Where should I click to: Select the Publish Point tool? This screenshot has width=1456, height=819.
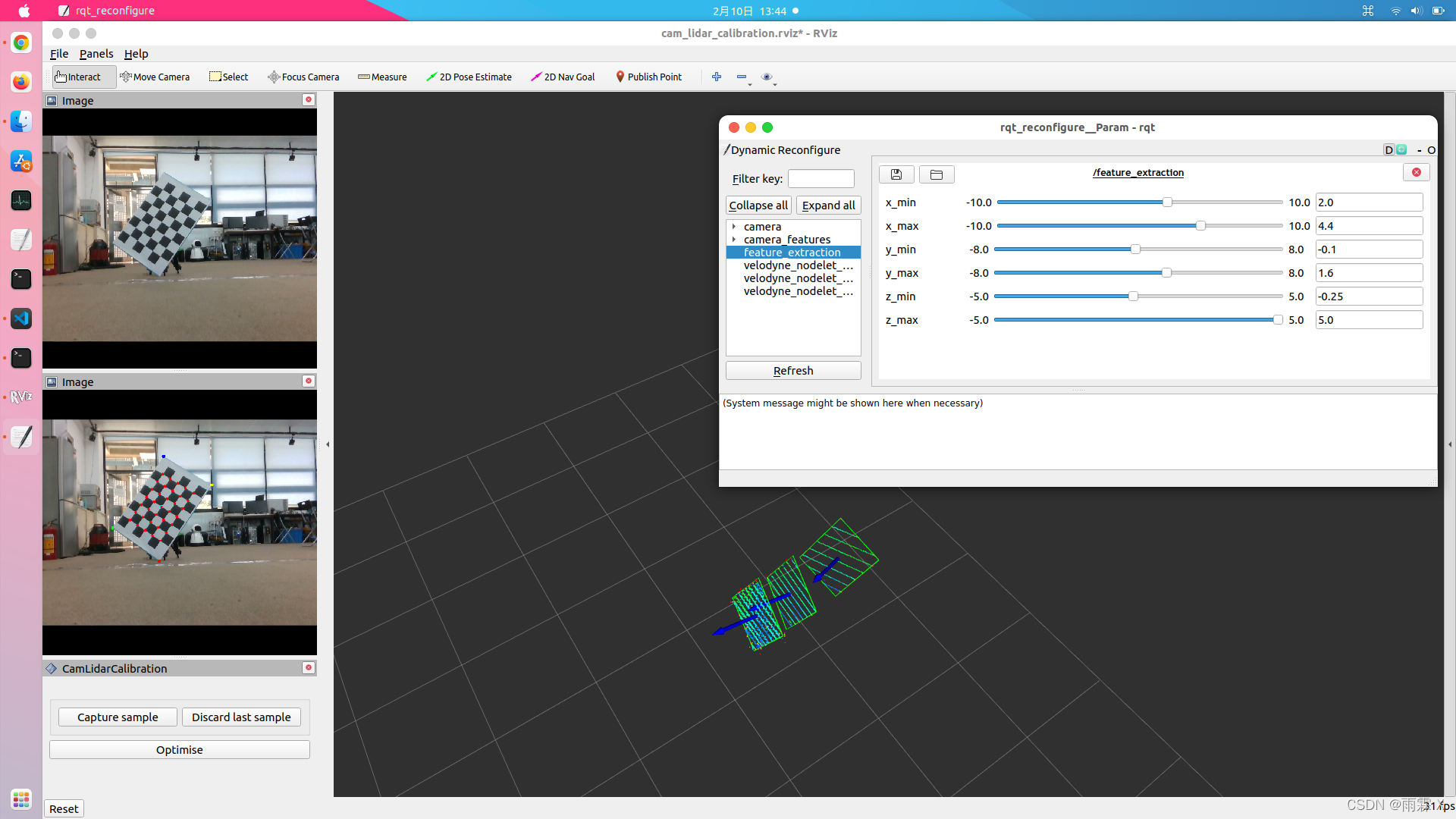point(648,77)
